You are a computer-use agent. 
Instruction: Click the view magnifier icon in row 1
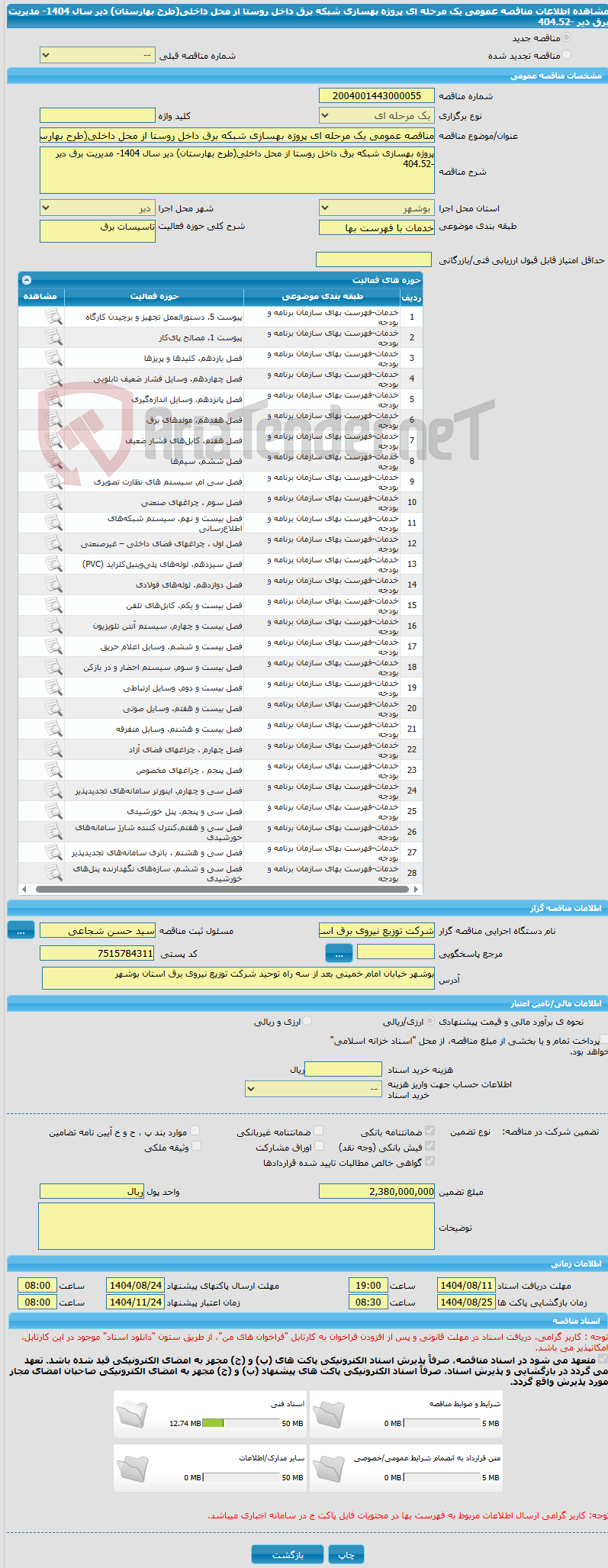tap(53, 317)
